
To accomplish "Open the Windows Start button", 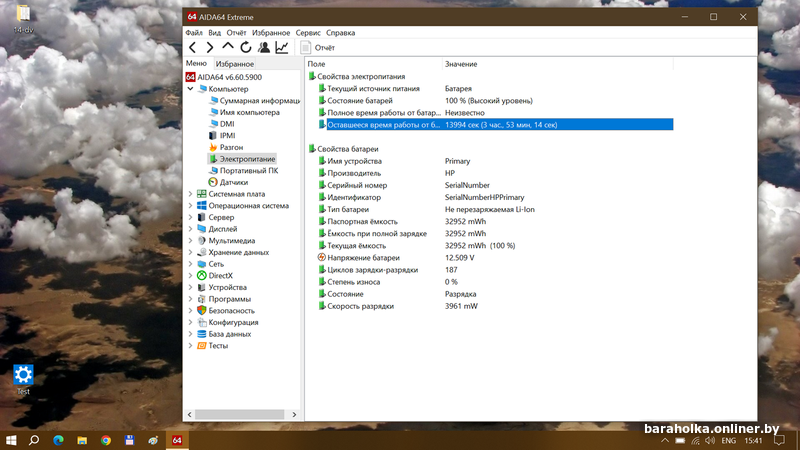I will pos(11,440).
